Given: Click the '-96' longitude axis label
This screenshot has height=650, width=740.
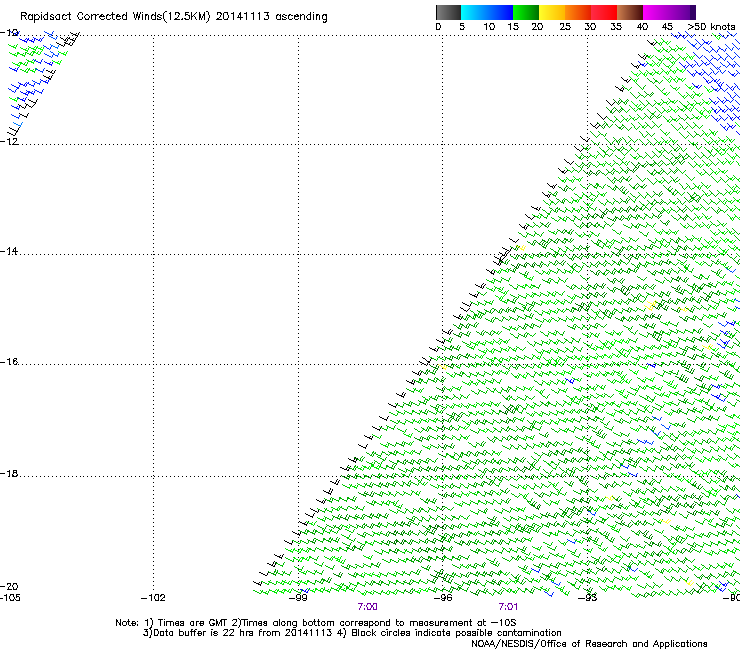Looking at the screenshot, I should (443, 598).
